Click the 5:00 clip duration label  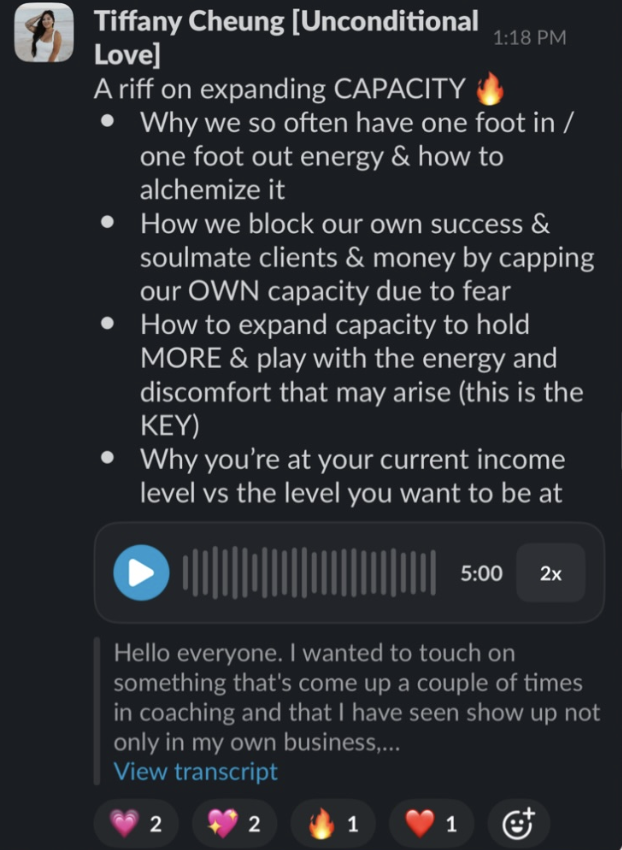pyautogui.click(x=482, y=573)
